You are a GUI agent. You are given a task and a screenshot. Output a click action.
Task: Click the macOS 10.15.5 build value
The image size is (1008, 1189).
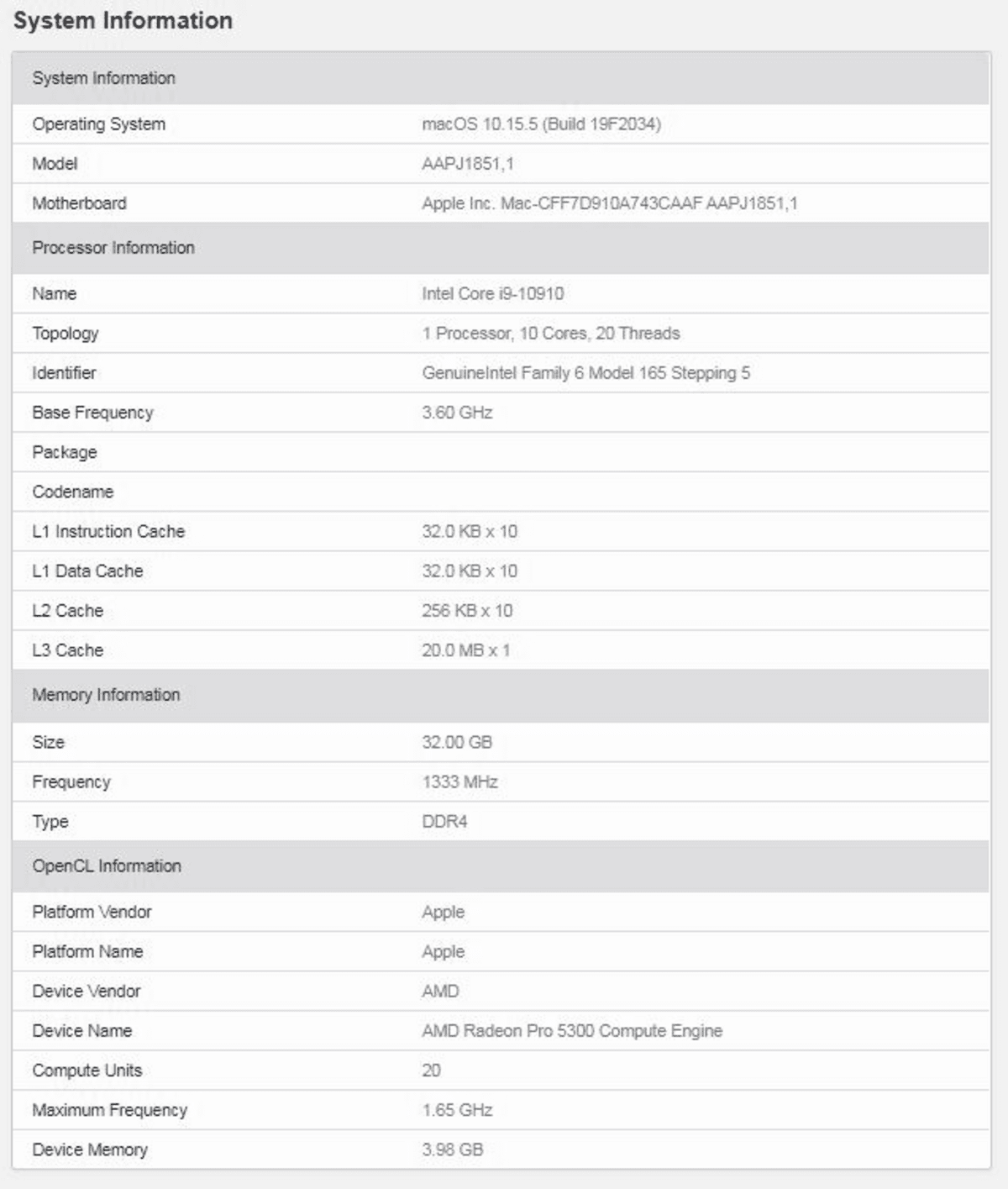pos(541,124)
